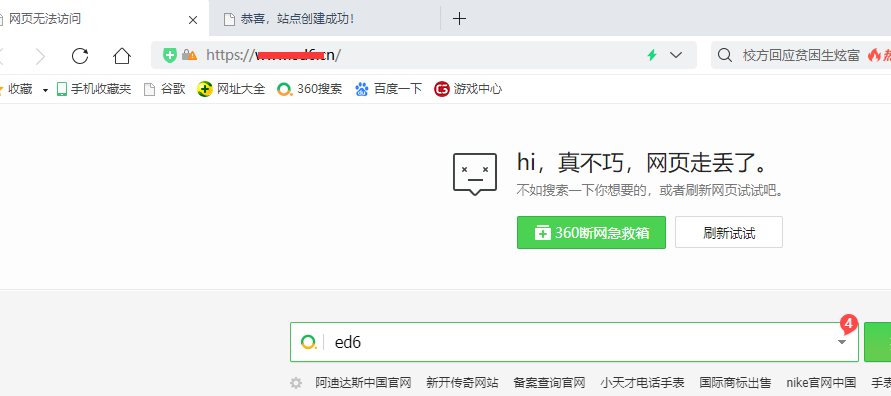
Task: Open 备案查询官网 link
Action: pyautogui.click(x=549, y=382)
